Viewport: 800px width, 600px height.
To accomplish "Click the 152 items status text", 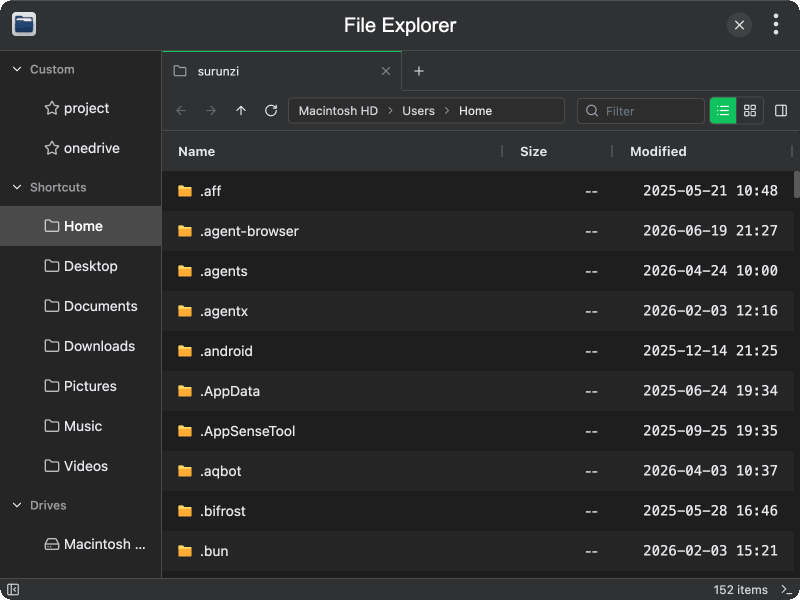I will pyautogui.click(x=740, y=590).
